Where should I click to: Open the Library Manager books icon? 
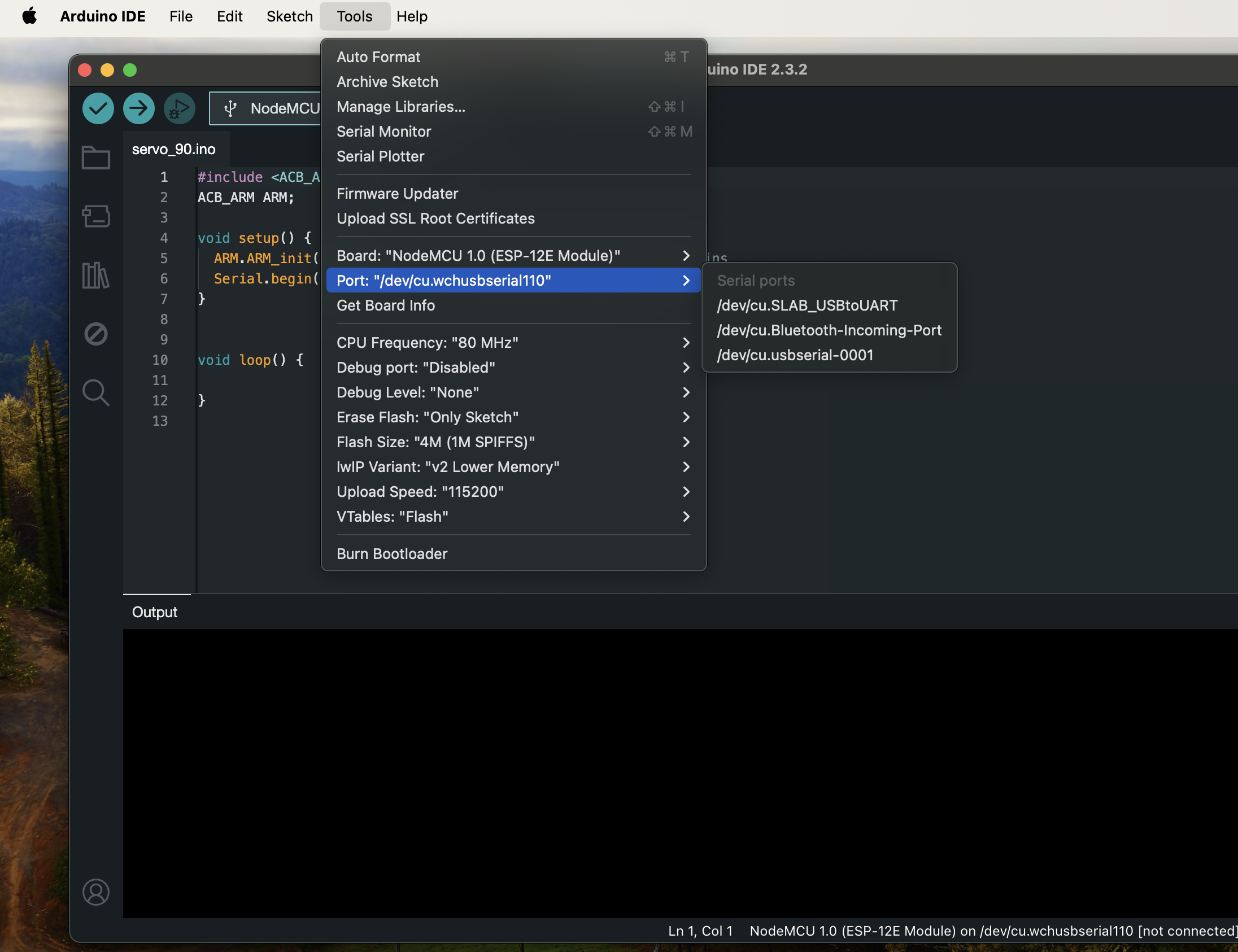[96, 276]
